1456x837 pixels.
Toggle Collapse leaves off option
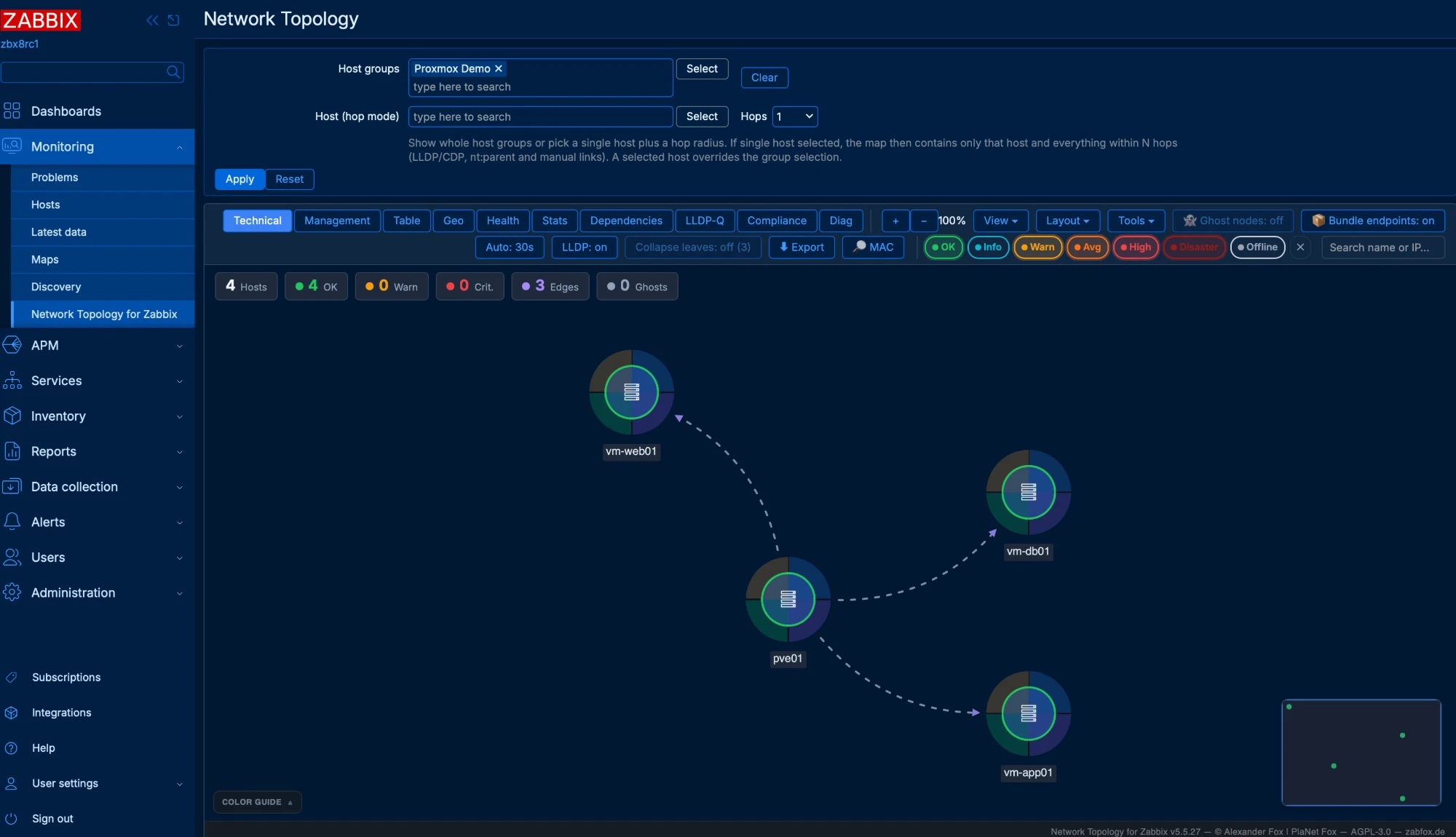pos(692,247)
